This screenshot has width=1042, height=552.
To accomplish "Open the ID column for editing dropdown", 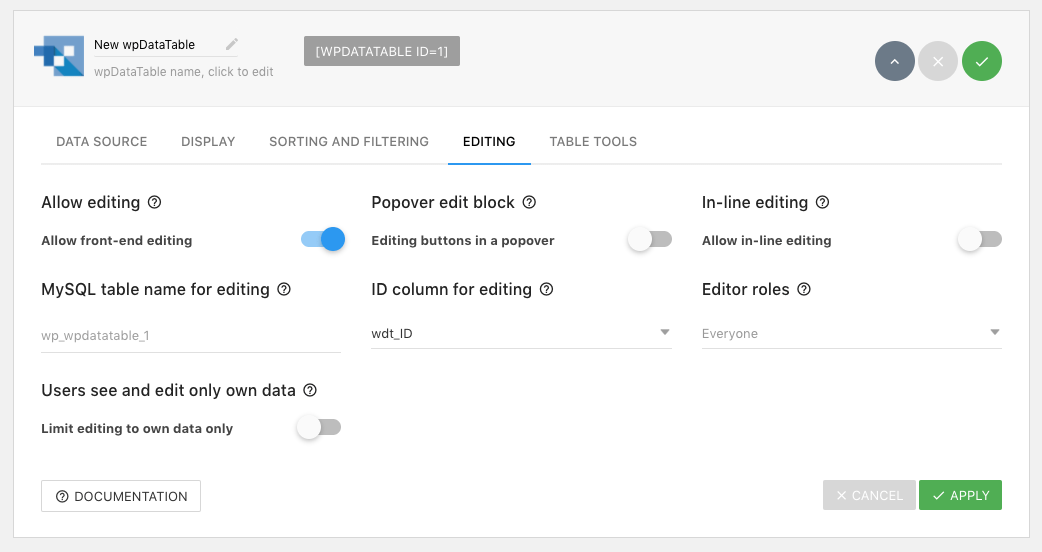I will (x=521, y=333).
